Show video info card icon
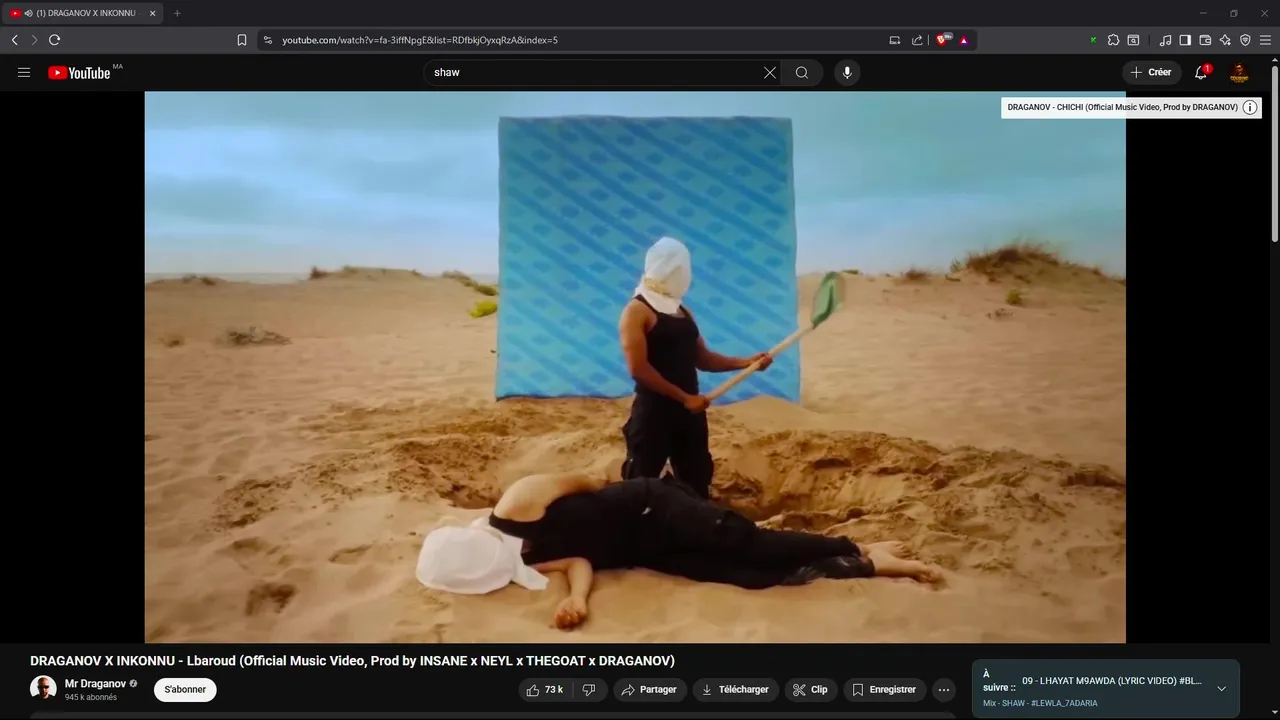This screenshot has height=720, width=1280. pos(1250,107)
